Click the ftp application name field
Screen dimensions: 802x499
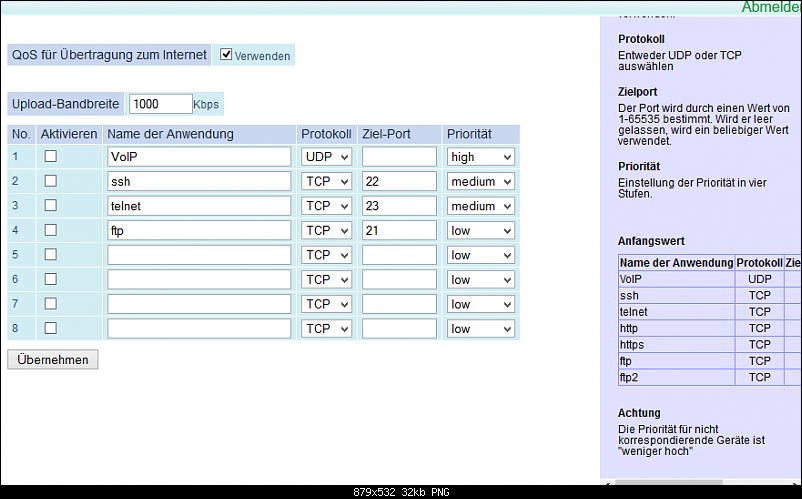[199, 231]
